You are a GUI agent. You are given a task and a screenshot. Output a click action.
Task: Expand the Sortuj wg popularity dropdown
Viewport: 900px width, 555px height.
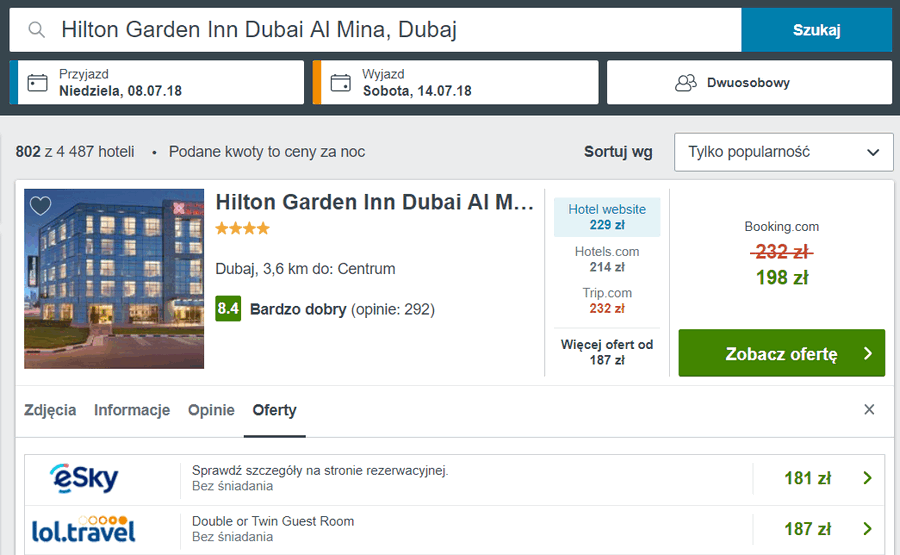coord(783,152)
